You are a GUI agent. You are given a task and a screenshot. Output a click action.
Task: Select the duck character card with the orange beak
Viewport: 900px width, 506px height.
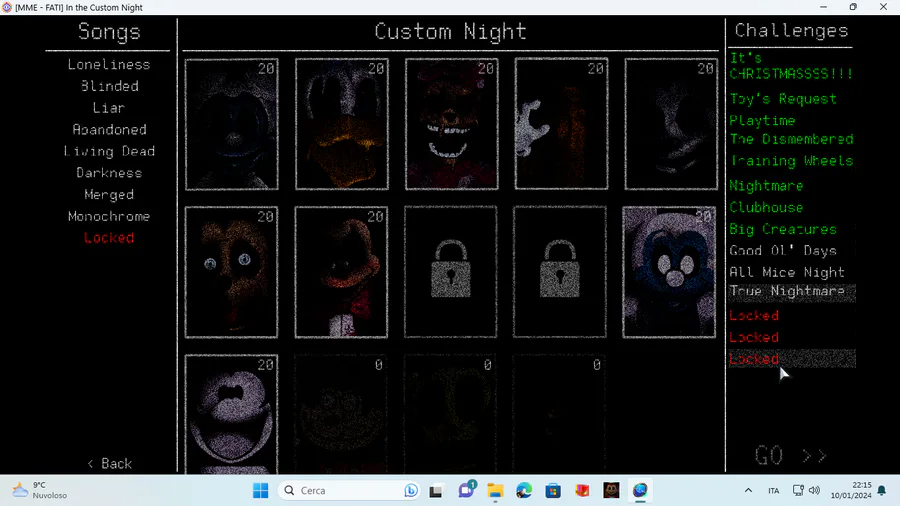[342, 124]
